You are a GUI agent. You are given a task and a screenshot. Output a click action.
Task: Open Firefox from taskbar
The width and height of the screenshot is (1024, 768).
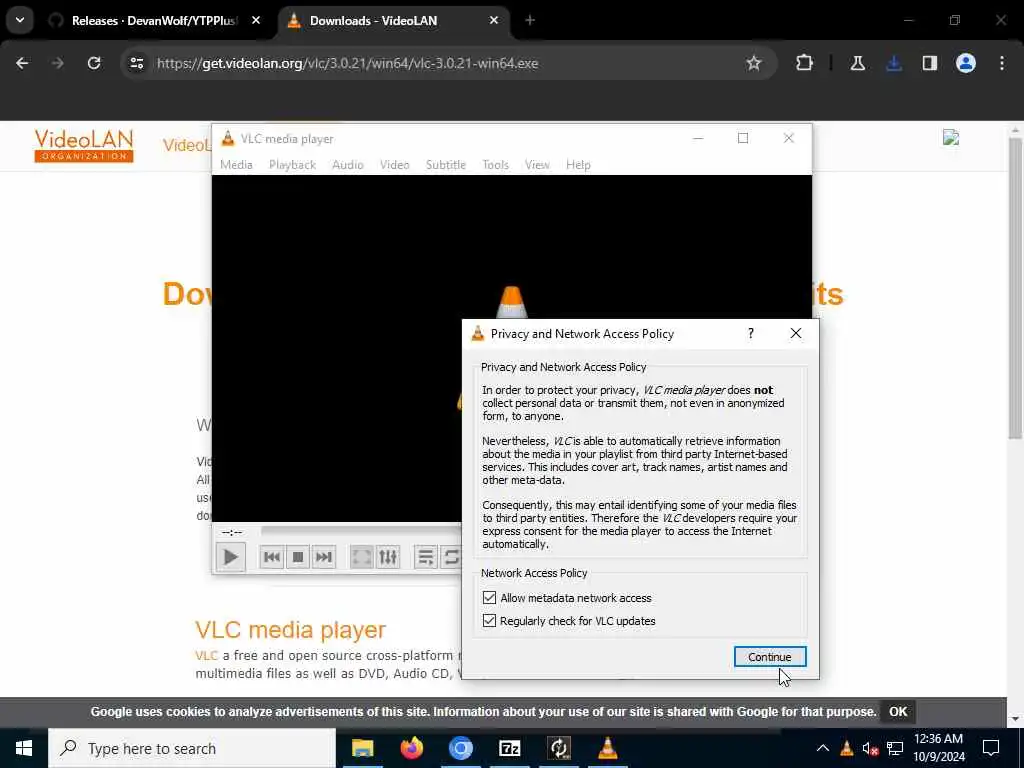(x=411, y=748)
